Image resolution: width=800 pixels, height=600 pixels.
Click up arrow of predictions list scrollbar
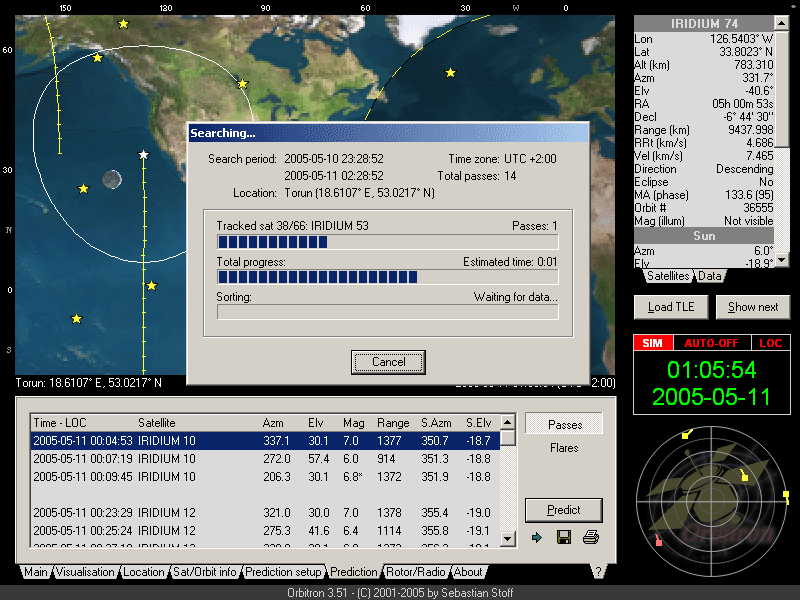coord(507,422)
